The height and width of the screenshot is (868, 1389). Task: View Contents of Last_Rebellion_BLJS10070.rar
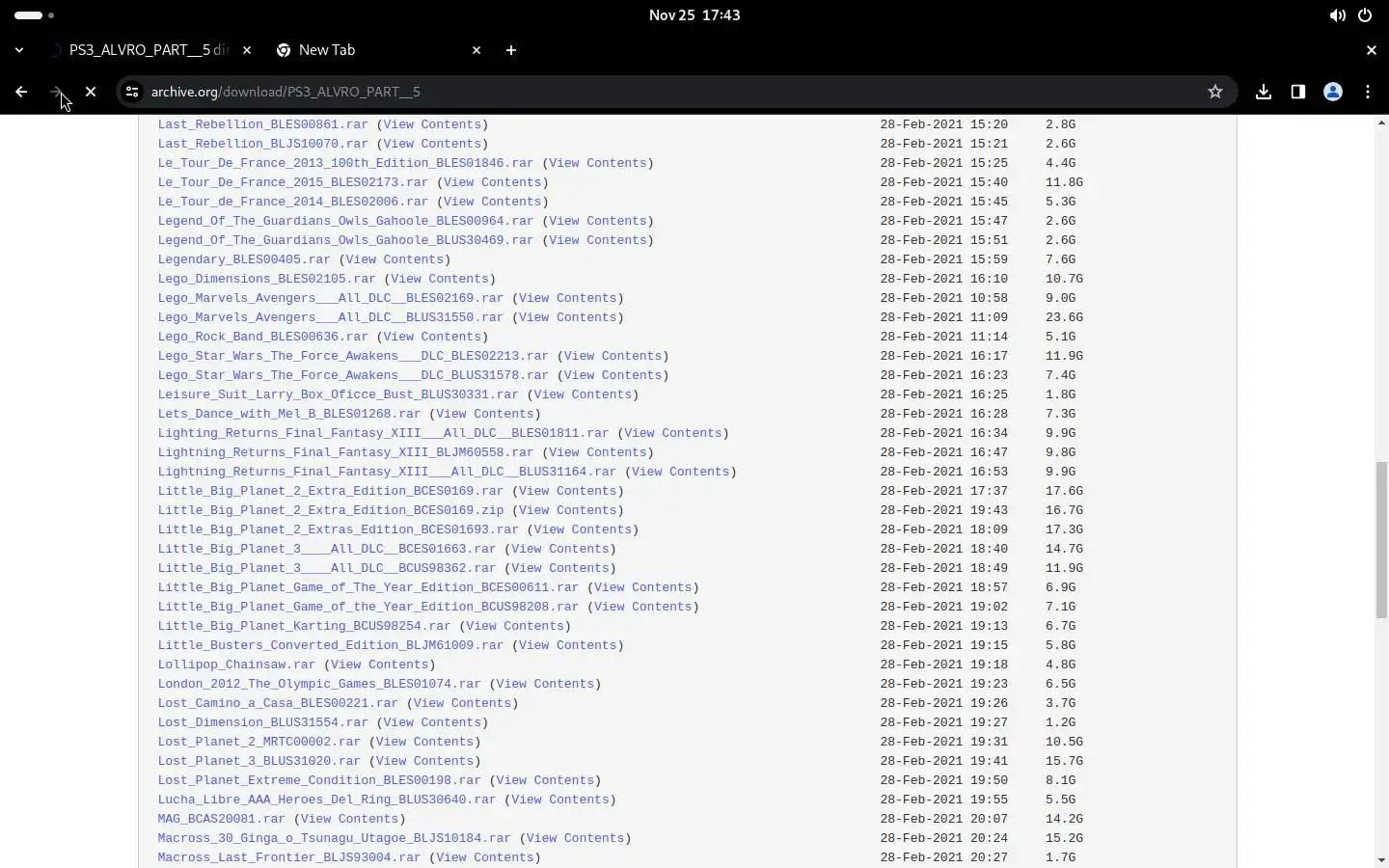click(x=432, y=144)
